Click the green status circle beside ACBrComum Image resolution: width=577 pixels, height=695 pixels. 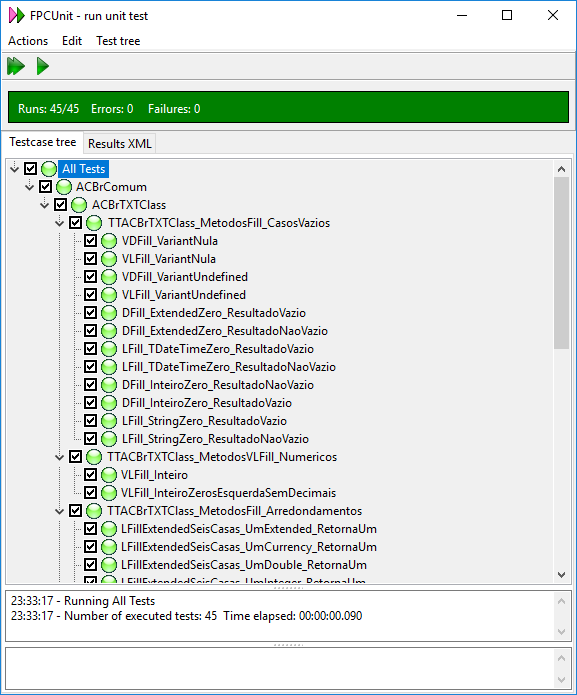[64, 187]
